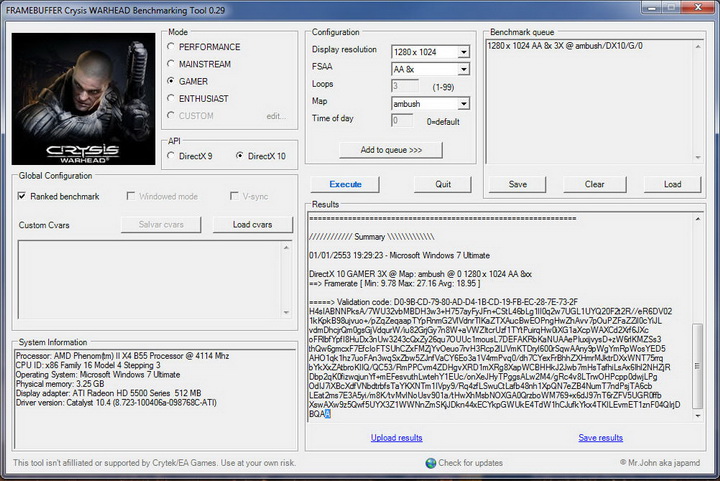Clear the benchmark queue

coord(594,184)
